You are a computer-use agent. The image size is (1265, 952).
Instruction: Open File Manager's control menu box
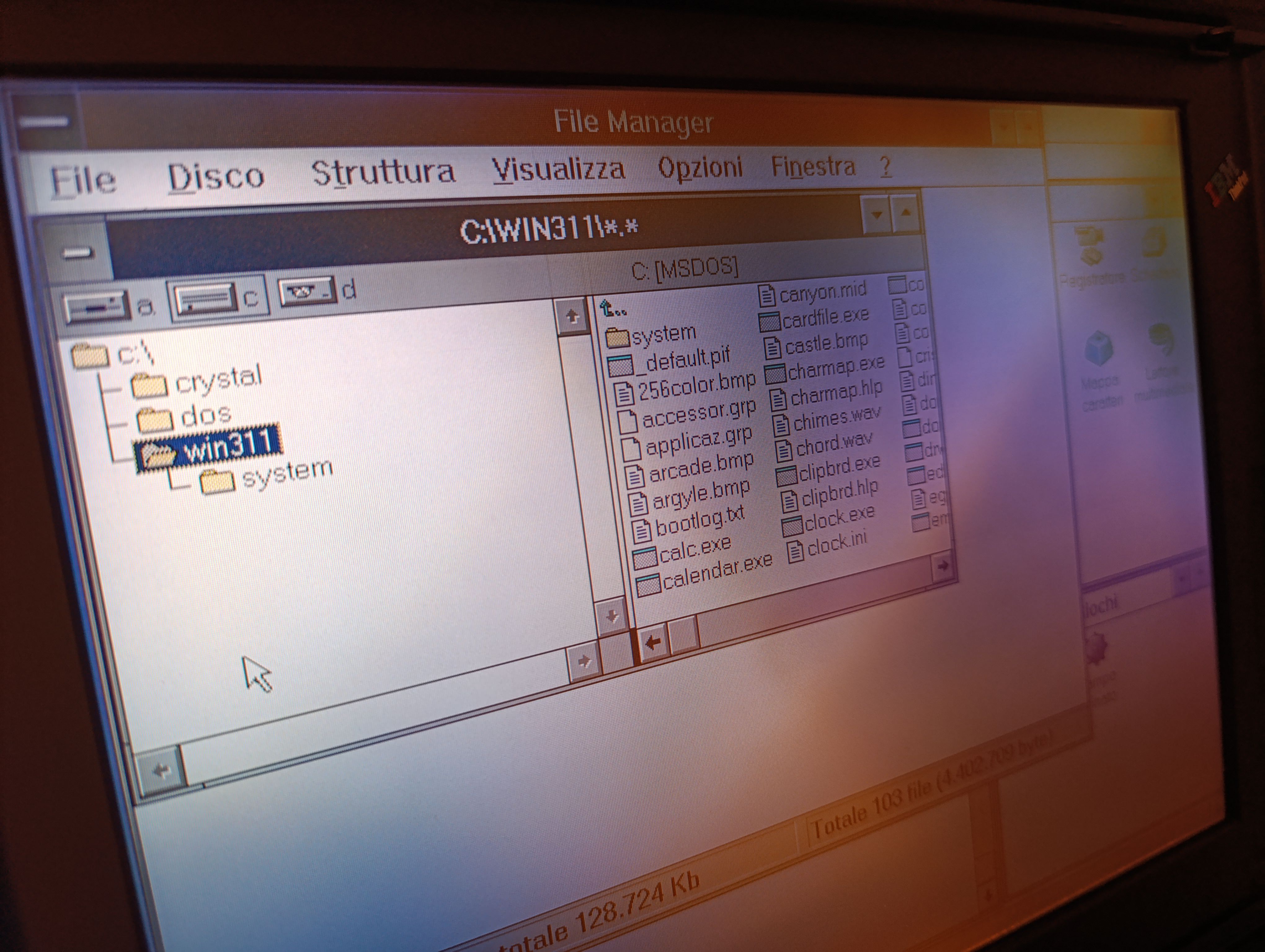point(45,121)
